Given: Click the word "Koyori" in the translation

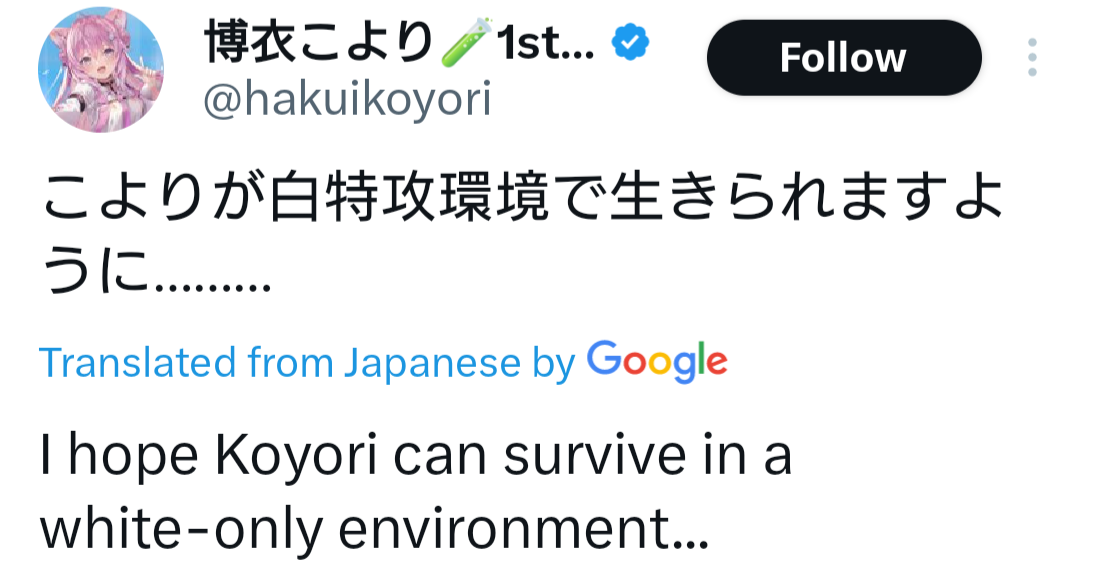Looking at the screenshot, I should pos(296,455).
